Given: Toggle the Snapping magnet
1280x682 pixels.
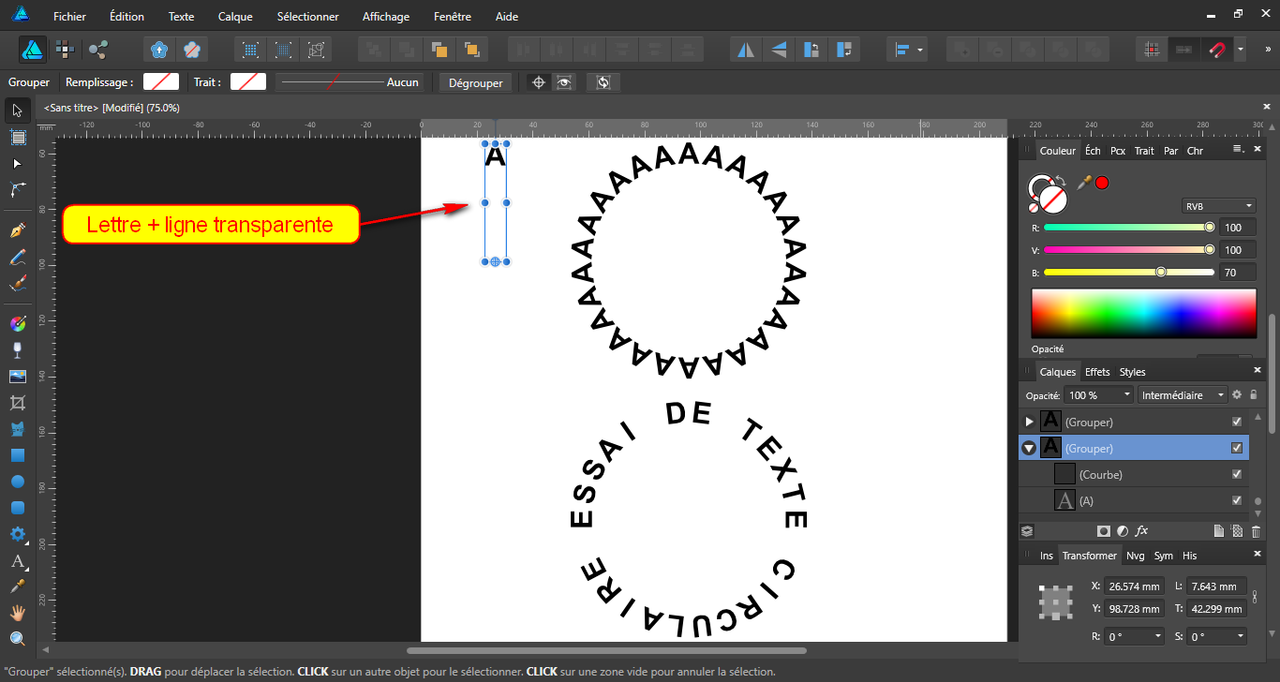Looking at the screenshot, I should (x=1216, y=49).
